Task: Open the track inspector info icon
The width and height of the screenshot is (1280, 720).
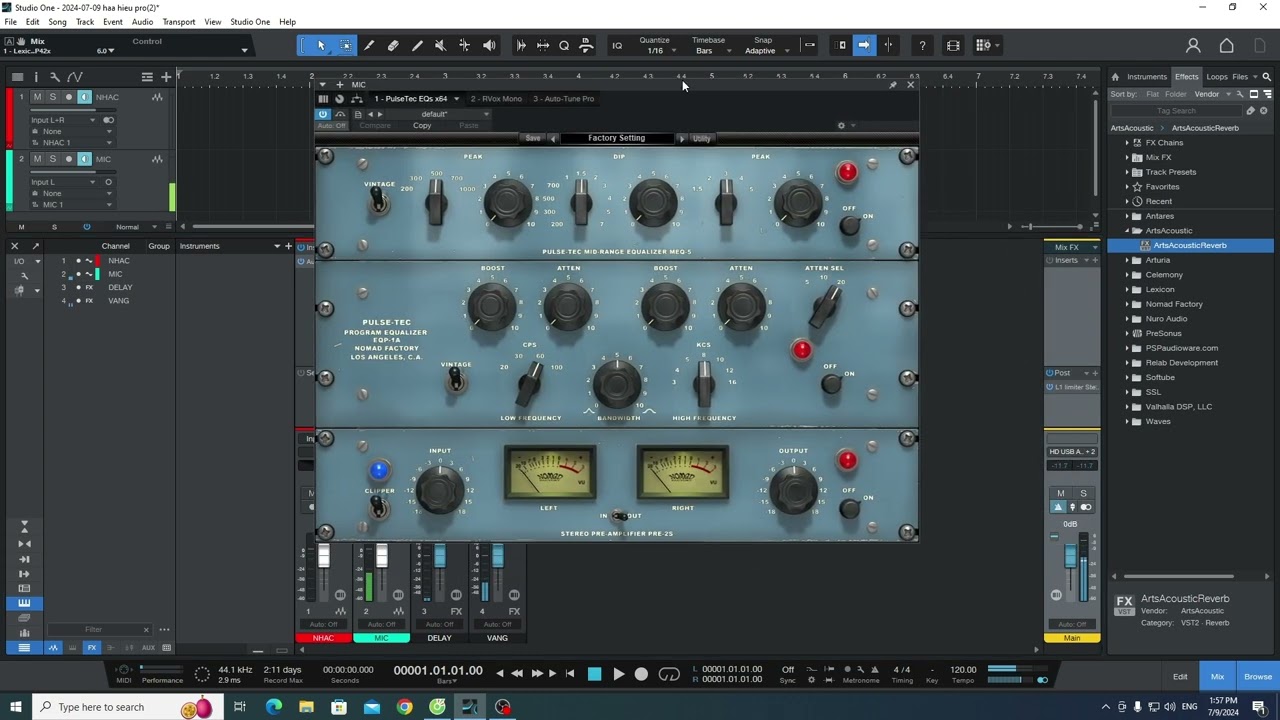Action: tap(36, 77)
